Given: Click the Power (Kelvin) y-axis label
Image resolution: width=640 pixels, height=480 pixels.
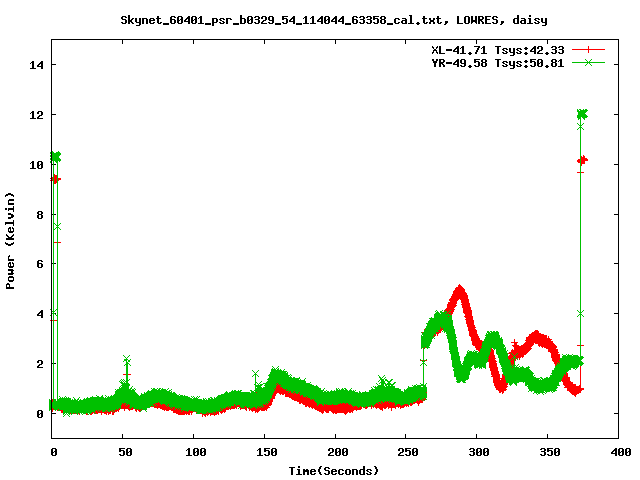Looking at the screenshot, I should pos(10,241).
